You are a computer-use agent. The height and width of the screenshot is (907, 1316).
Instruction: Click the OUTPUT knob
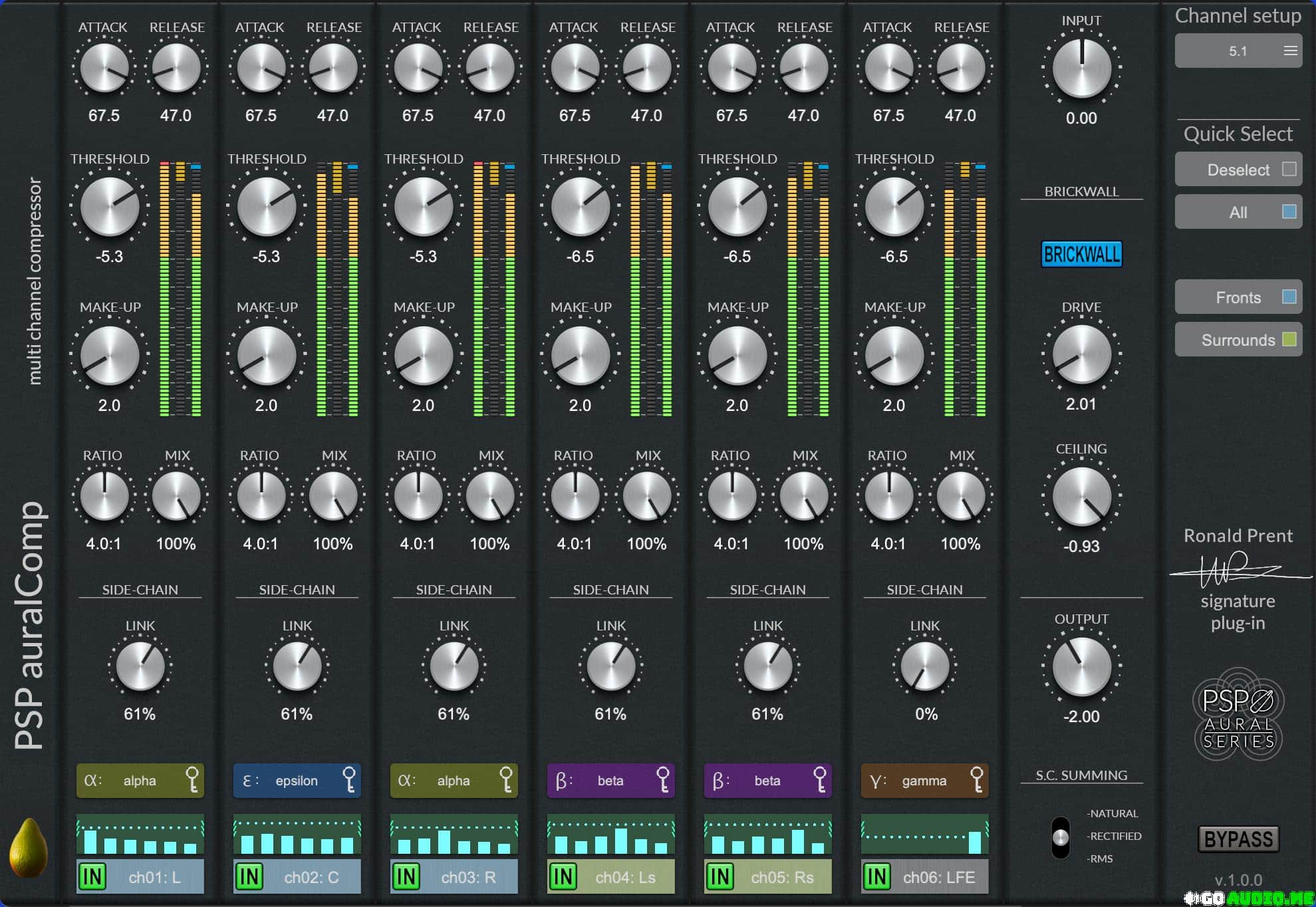point(1081,666)
